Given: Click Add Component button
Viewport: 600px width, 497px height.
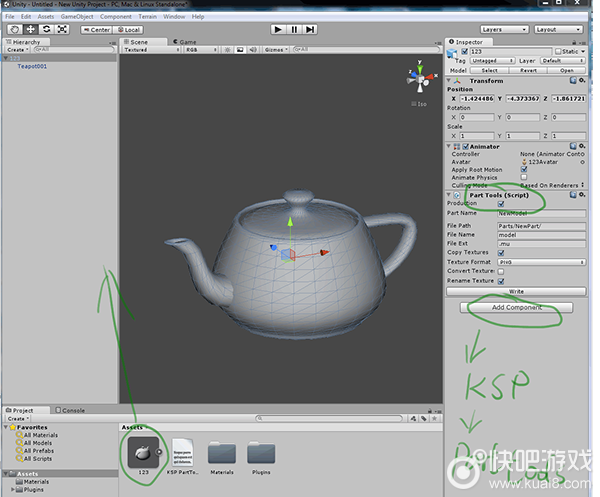Looking at the screenshot, I should (x=517, y=307).
